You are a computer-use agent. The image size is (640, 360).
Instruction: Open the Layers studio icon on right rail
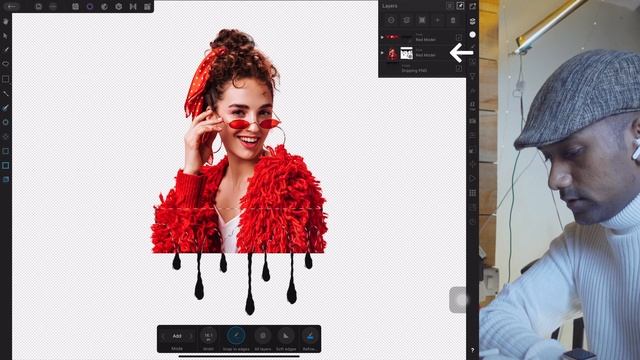pyautogui.click(x=473, y=21)
